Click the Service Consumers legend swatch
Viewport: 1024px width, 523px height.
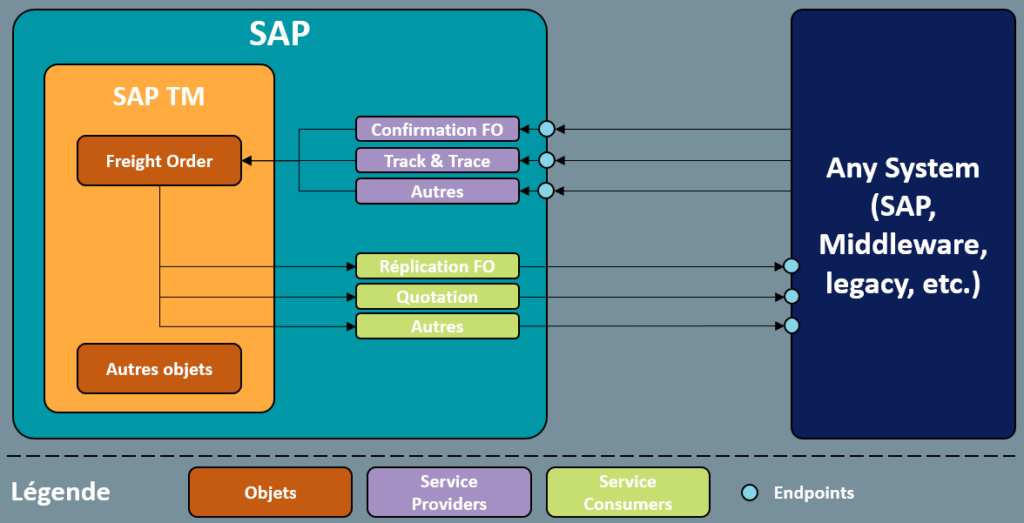point(628,492)
